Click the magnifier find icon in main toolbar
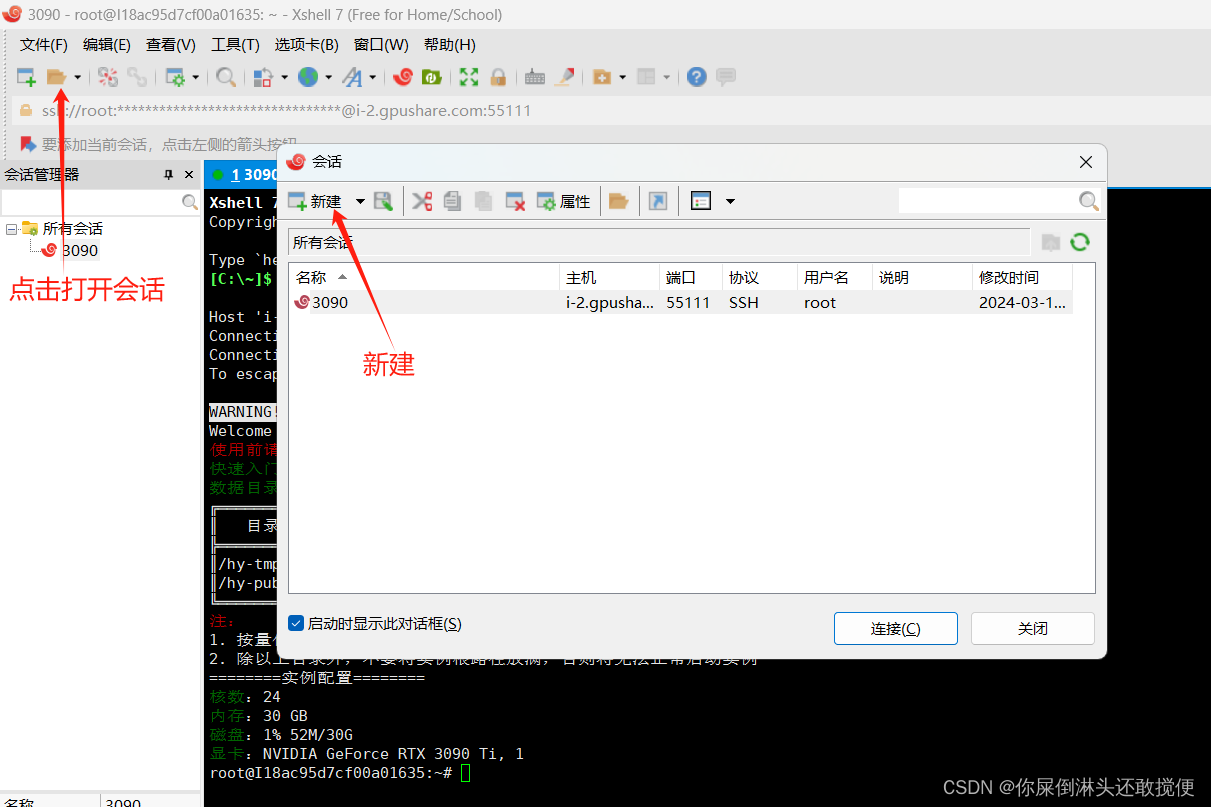Viewport: 1211px width, 807px height. (x=227, y=77)
